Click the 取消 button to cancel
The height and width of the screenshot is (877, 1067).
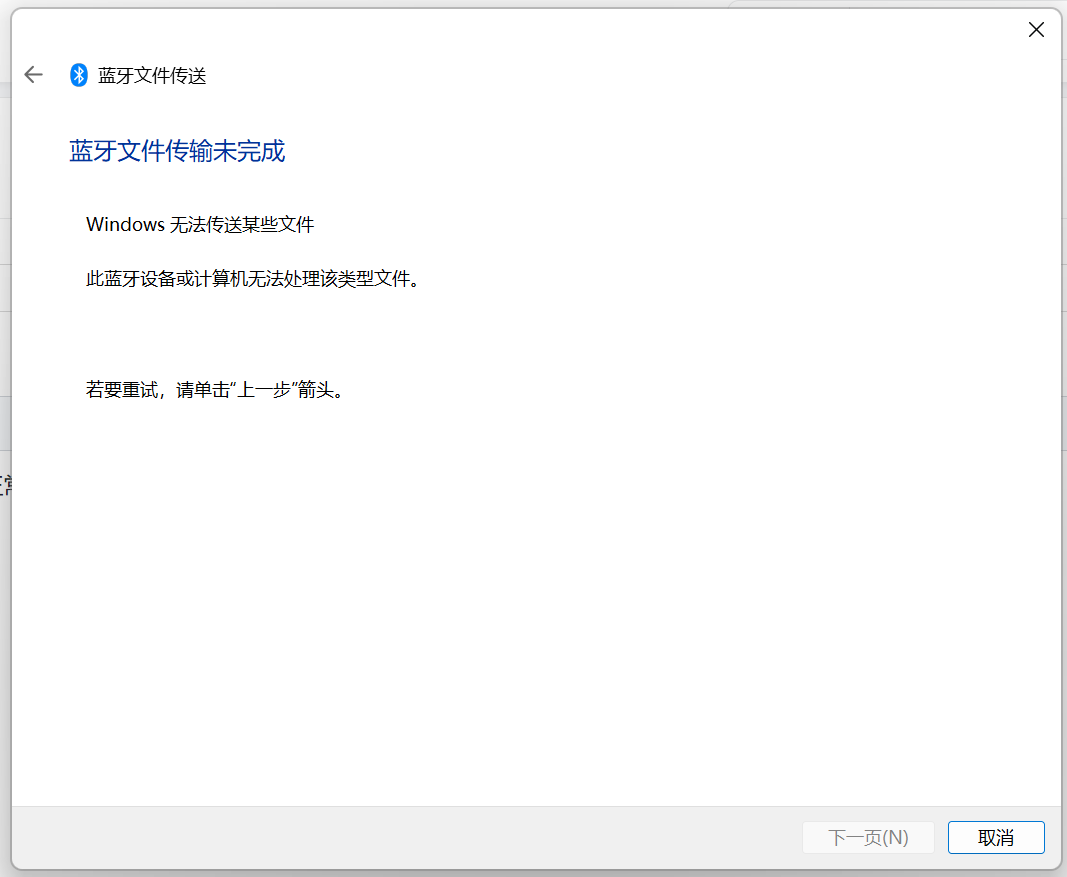click(995, 837)
